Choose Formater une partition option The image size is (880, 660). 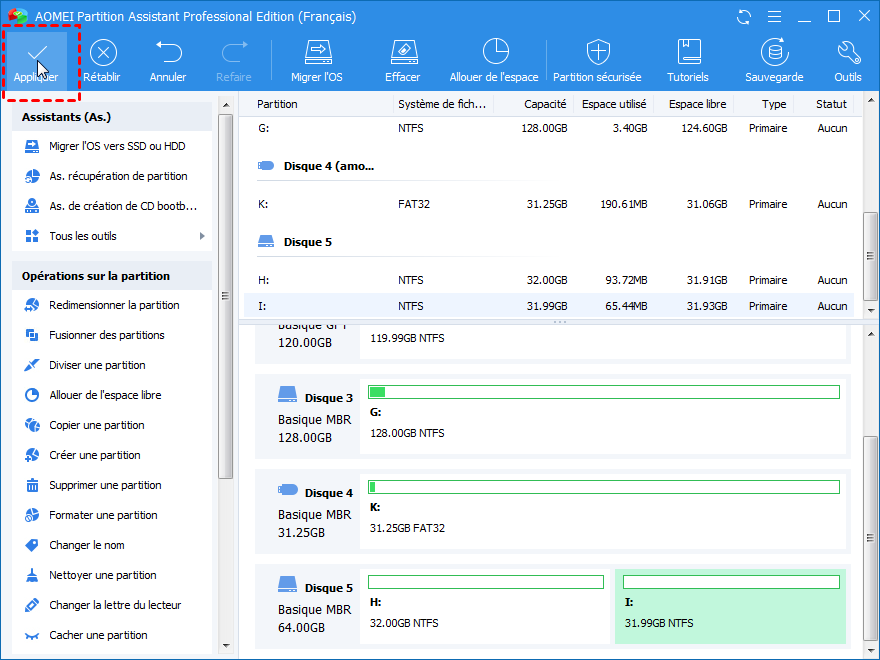(x=103, y=515)
